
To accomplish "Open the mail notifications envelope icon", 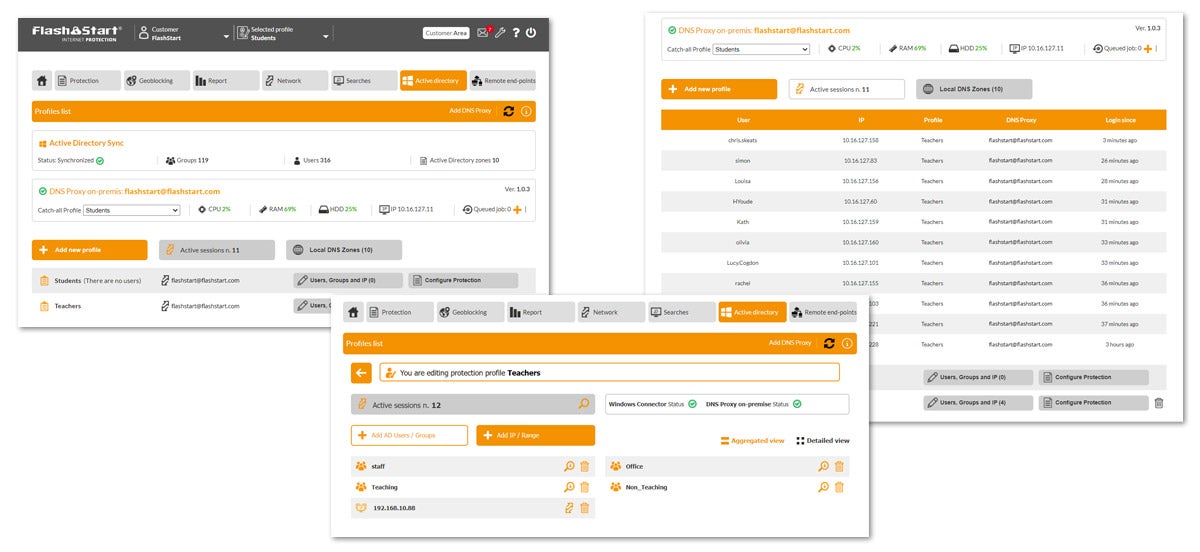I will (483, 33).
